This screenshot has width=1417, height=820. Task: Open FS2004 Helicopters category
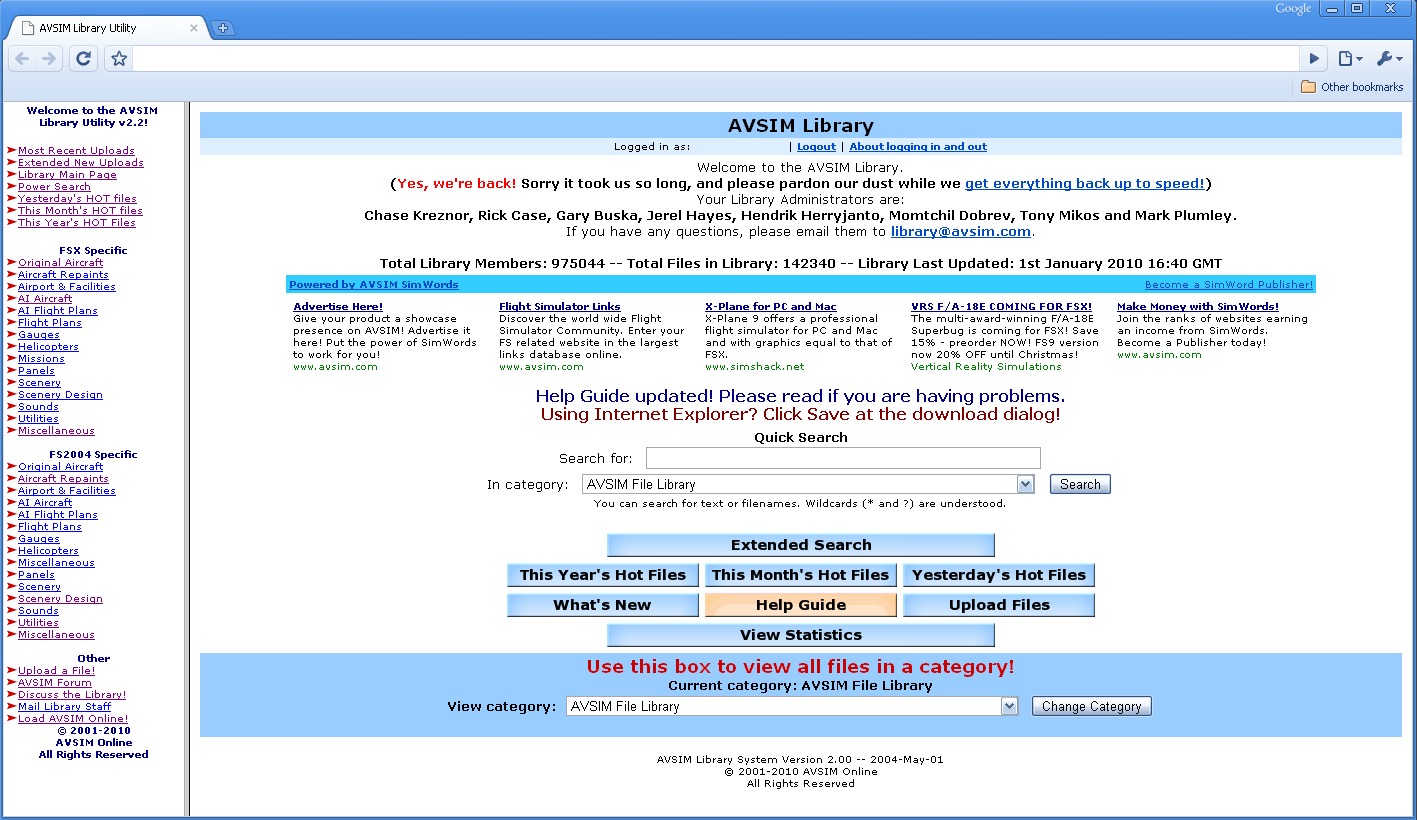point(48,551)
